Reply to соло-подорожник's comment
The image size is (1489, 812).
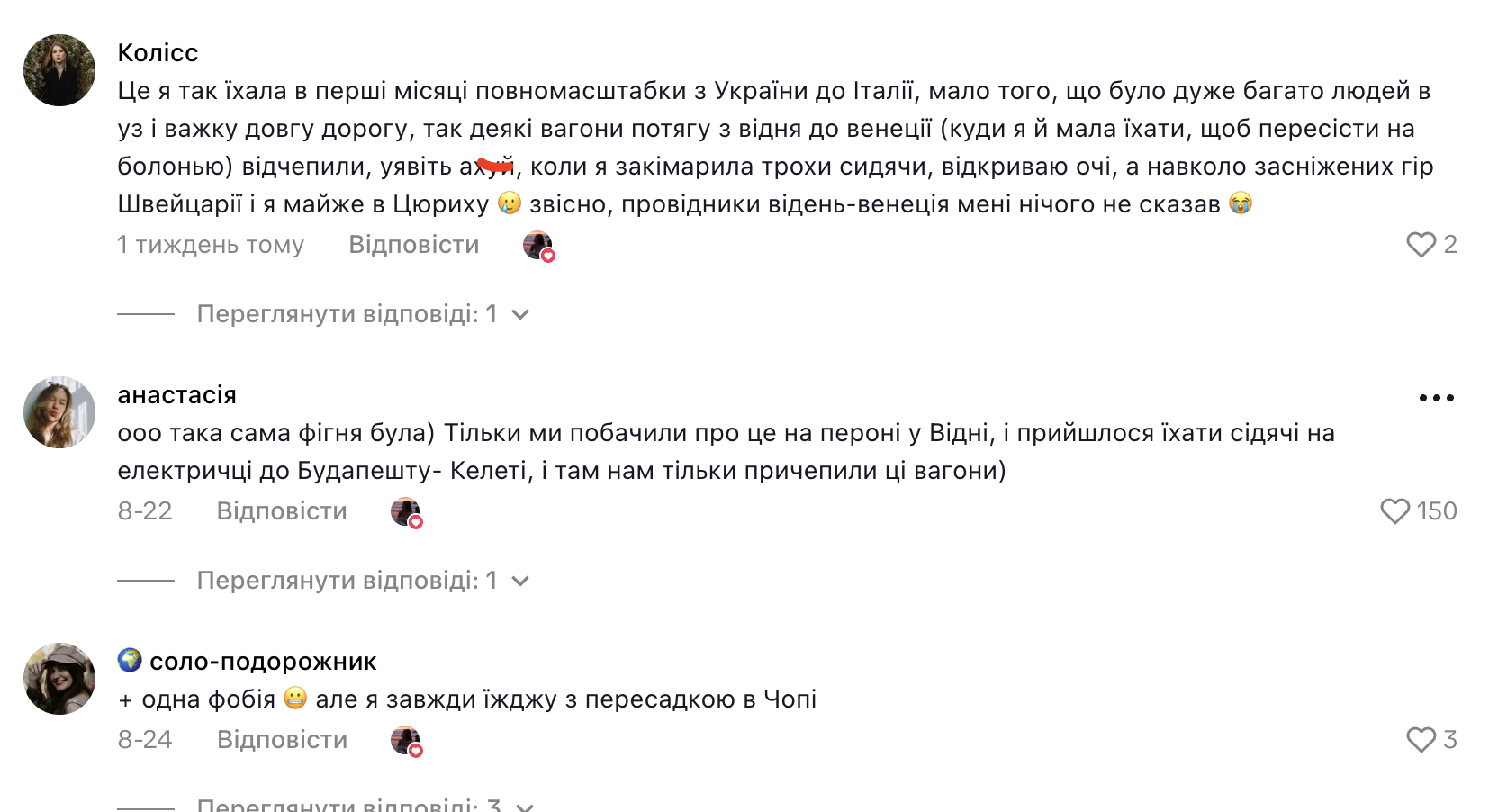click(x=282, y=740)
